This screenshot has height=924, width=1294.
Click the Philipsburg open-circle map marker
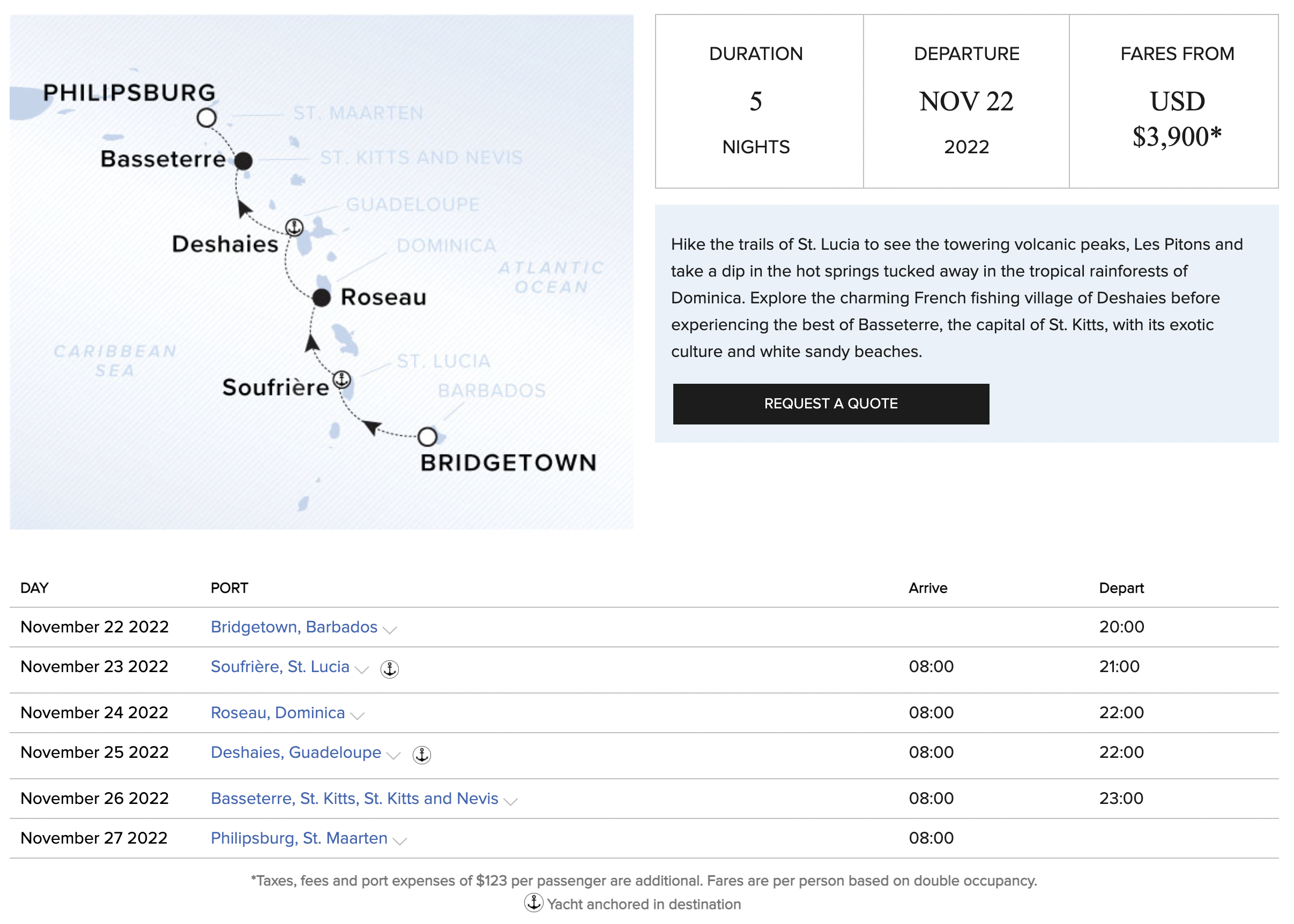[x=206, y=118]
